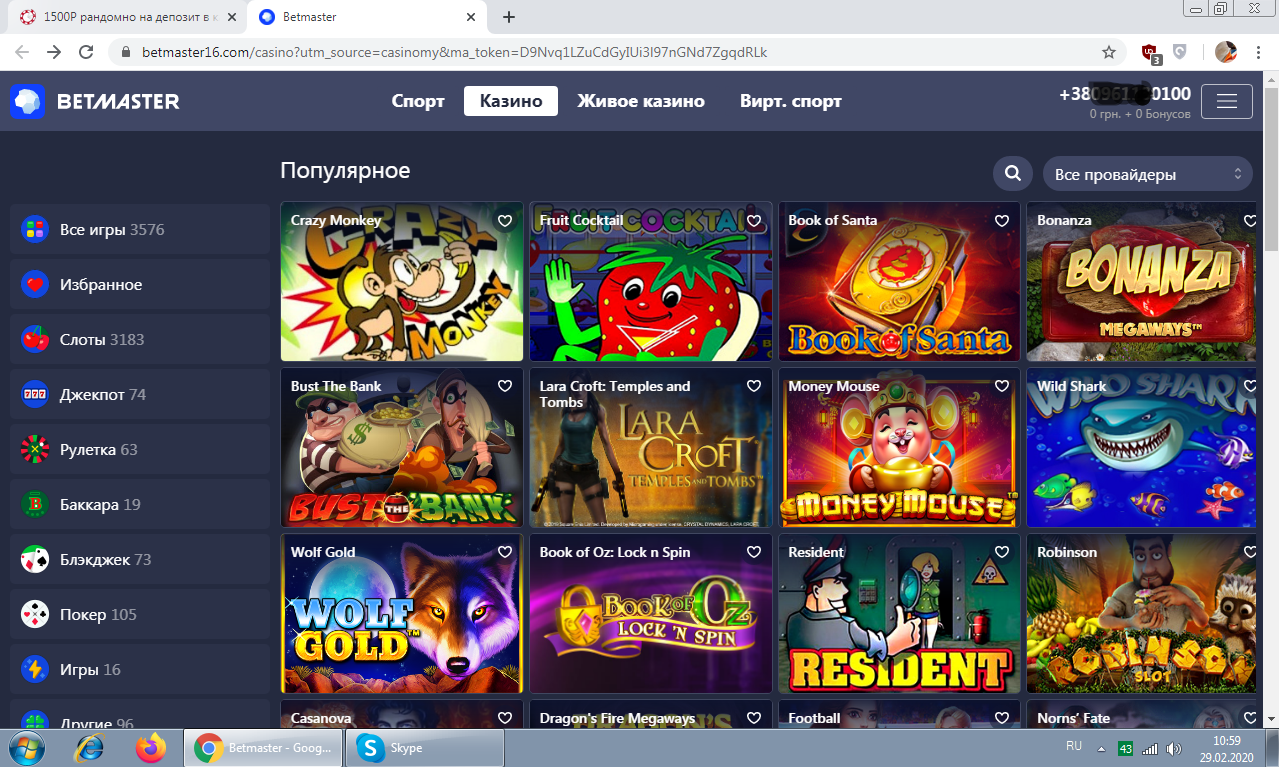
Task: Open the game search magnifier icon
Action: [1013, 174]
